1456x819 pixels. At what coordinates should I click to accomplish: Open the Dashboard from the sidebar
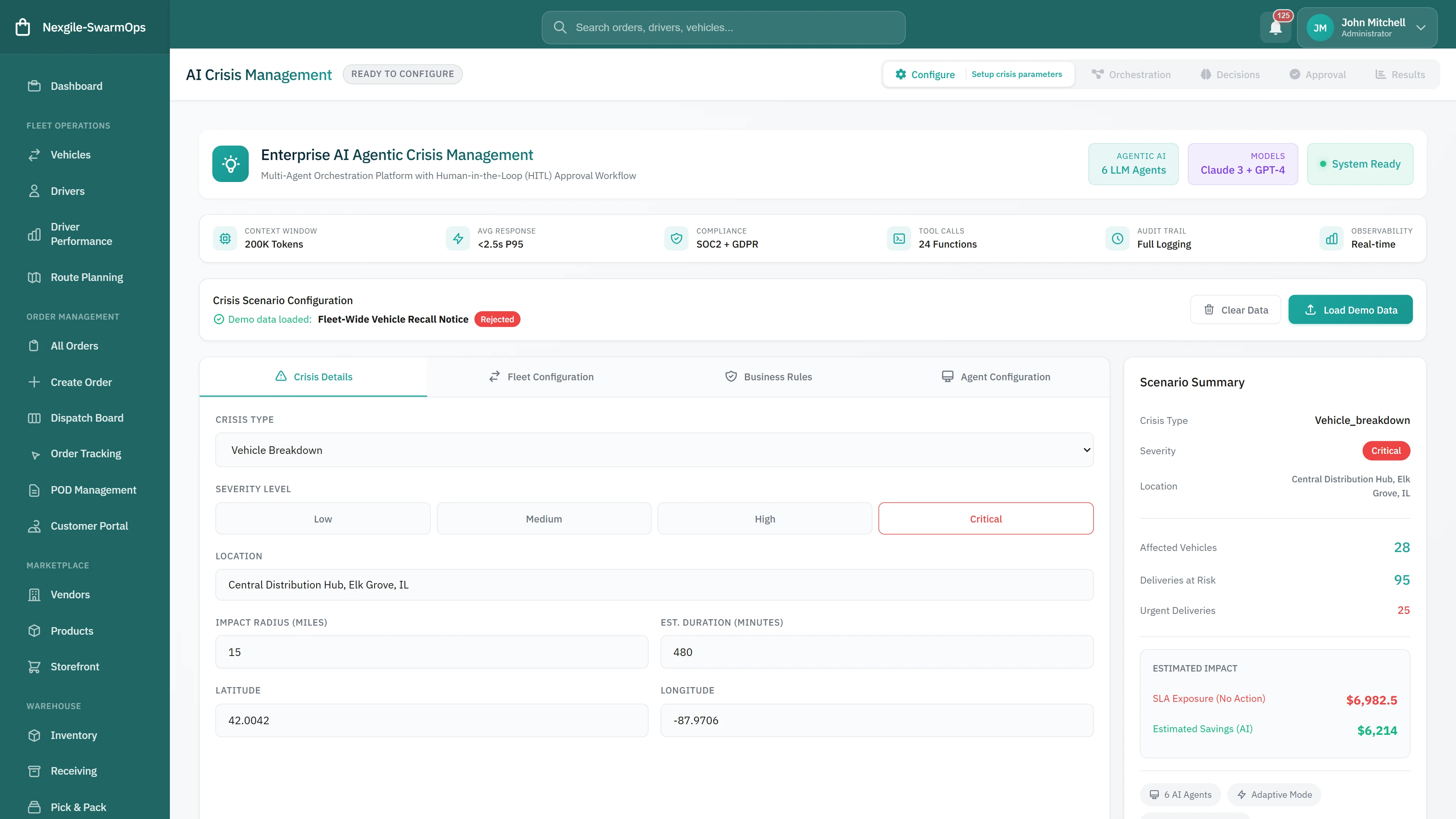pos(76,86)
